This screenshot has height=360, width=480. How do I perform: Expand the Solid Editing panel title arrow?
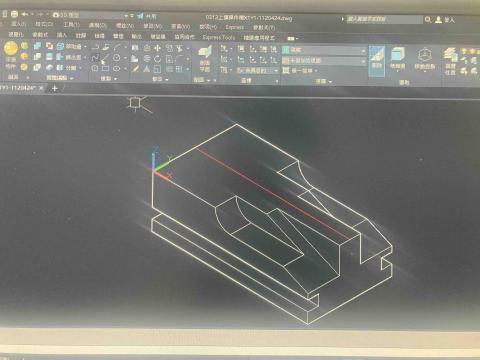coord(72,78)
